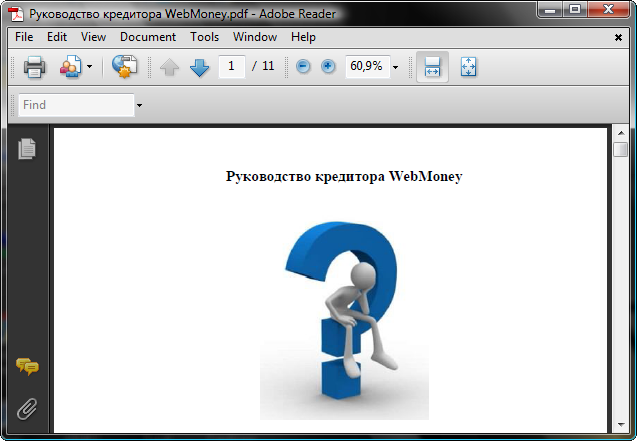Open the zoom percentage dropdown arrow
Screen dimensions: 637x441
395,67
